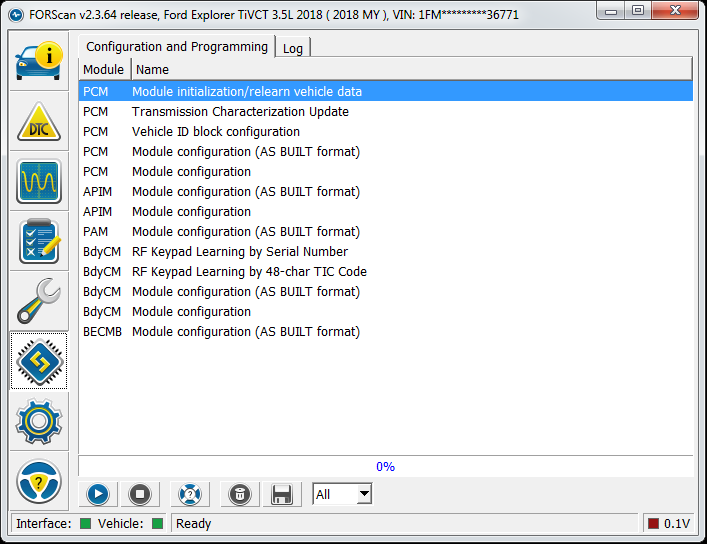This screenshot has height=544, width=707.
Task: Click the floppy disk save icon
Action: pyautogui.click(x=282, y=494)
